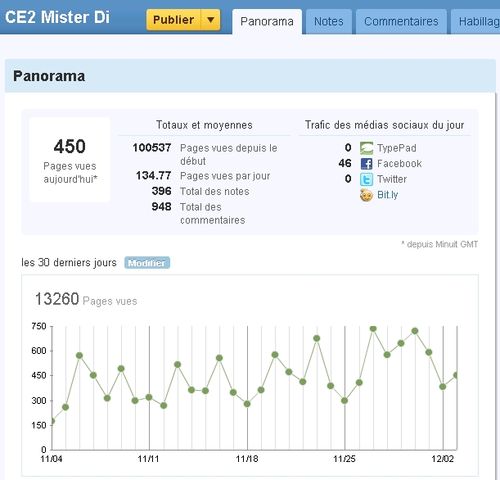Click the CE2 Mister Di blog title

[57, 17]
